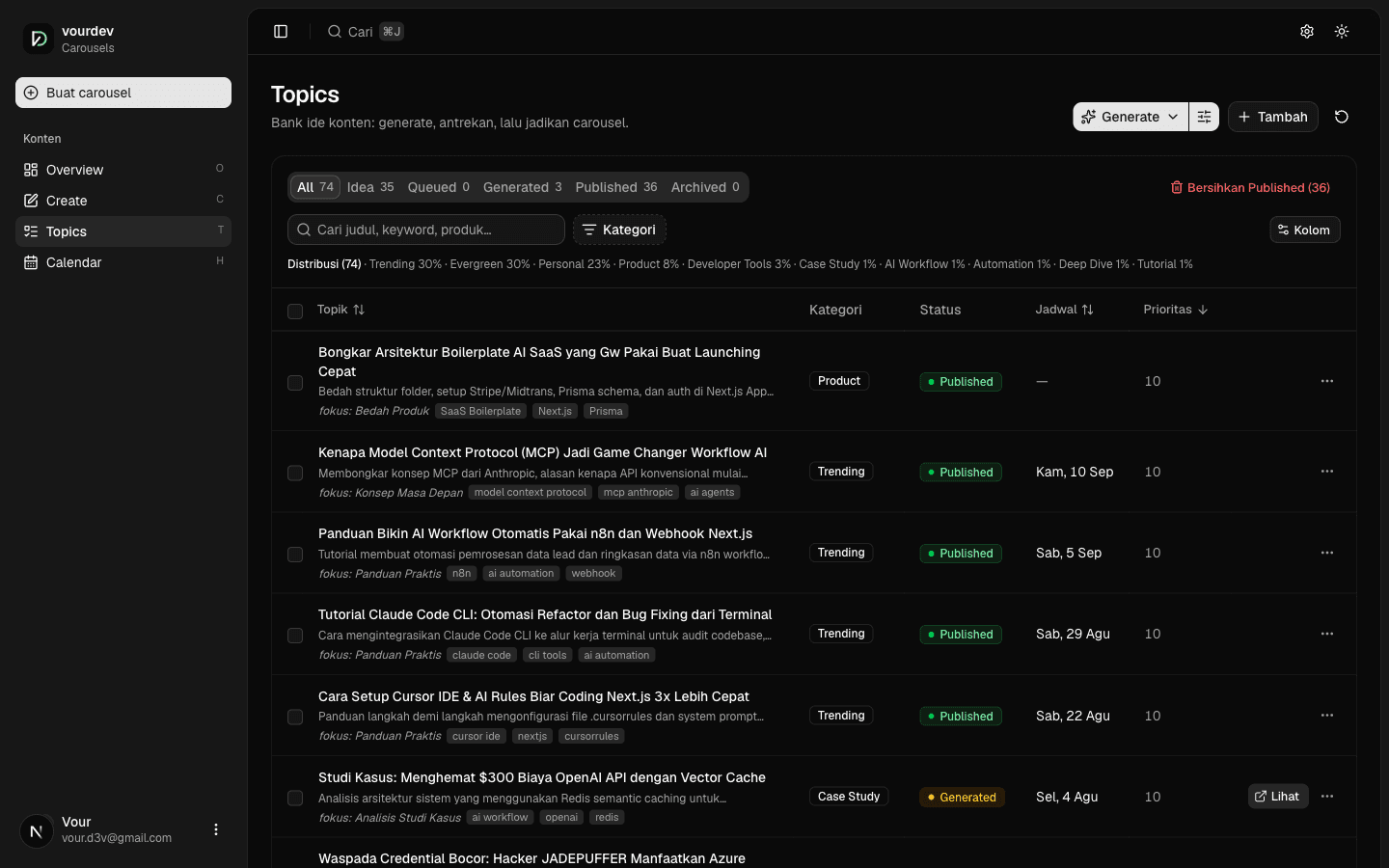Click Buat carousel button
This screenshot has width=1389, height=868.
click(x=123, y=93)
